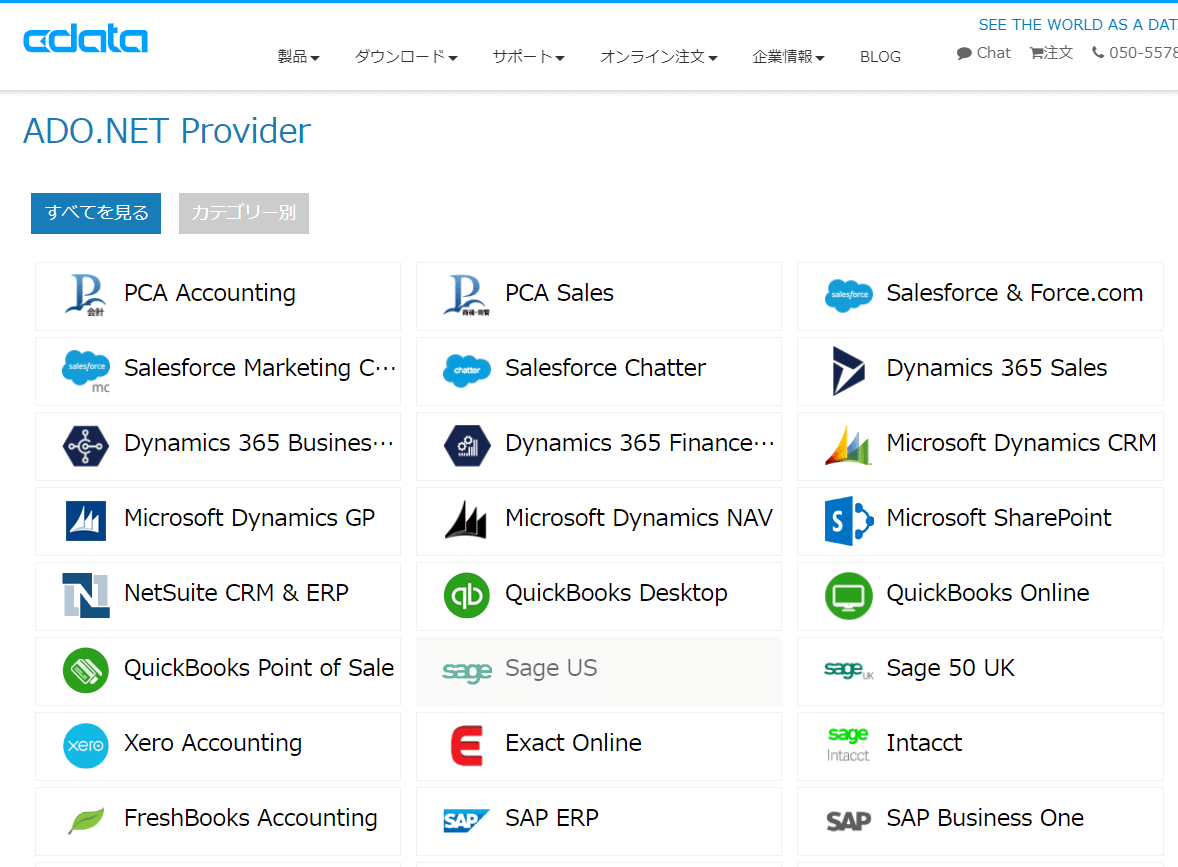Expand the オンライン注文 dropdown menu
This screenshot has width=1178, height=867.
click(658, 56)
